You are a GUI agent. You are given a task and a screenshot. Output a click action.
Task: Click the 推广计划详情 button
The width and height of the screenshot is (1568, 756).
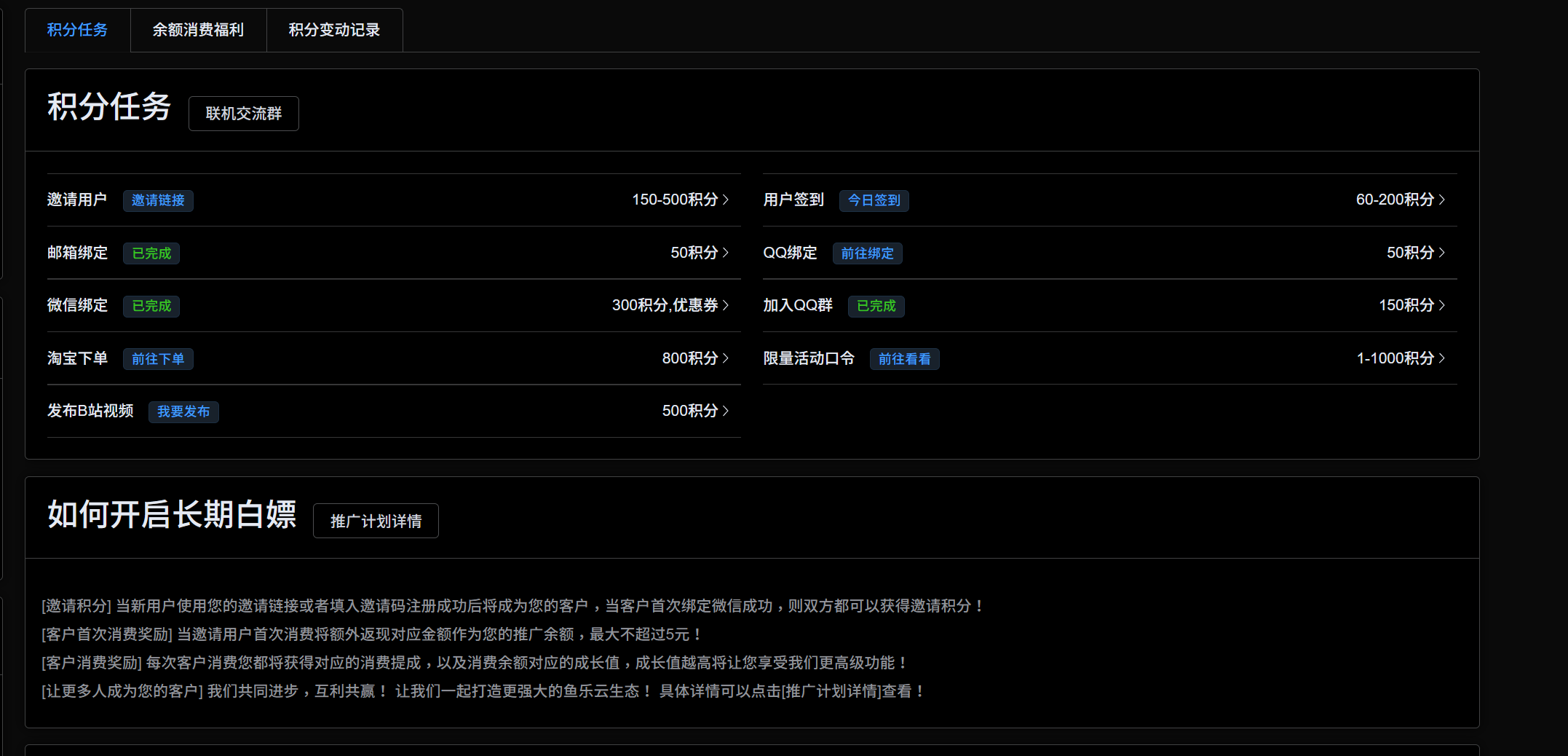coord(376,521)
